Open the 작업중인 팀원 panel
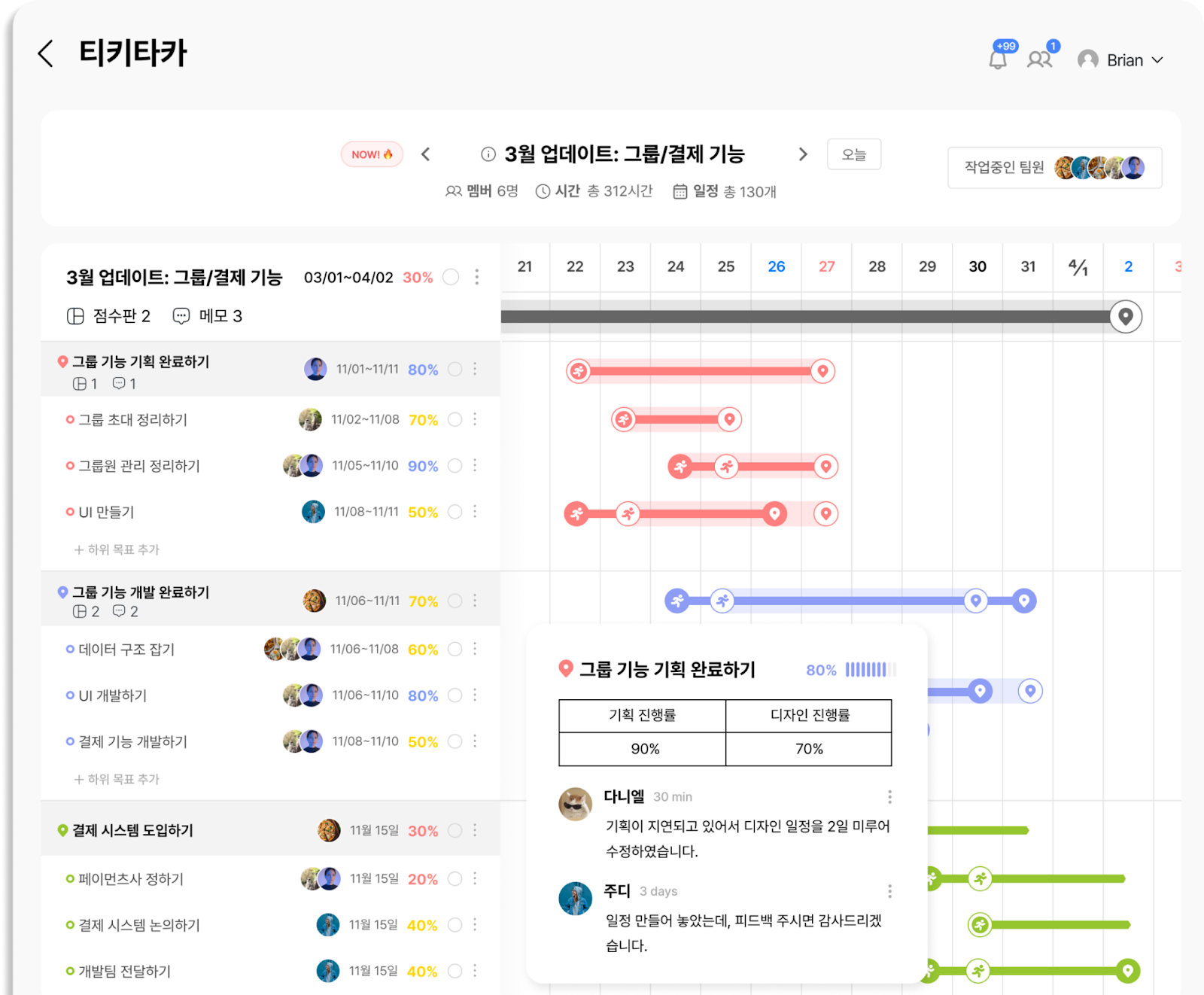 (x=1055, y=167)
